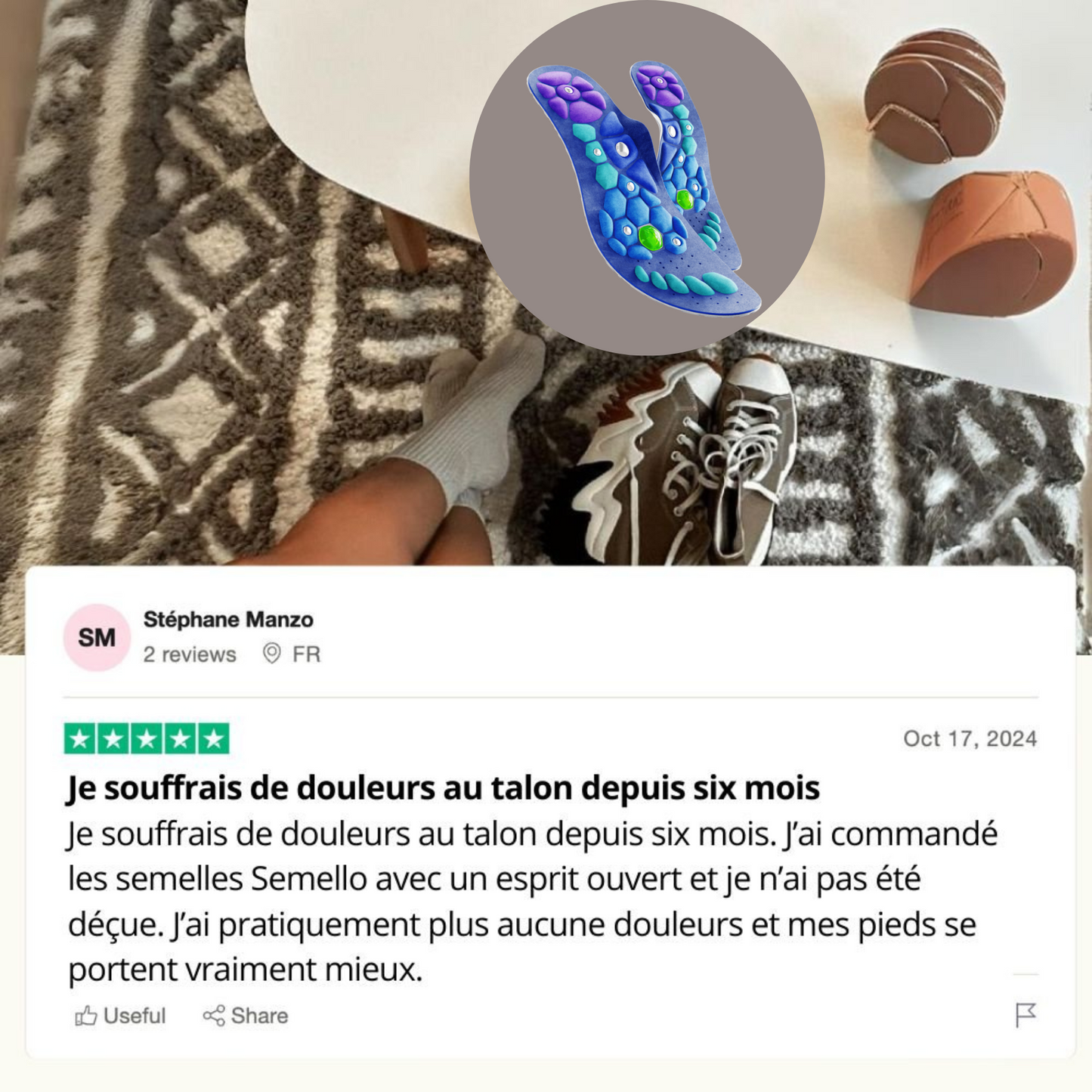Click the Share network icon
The height and width of the screenshot is (1092, 1092).
(214, 1016)
